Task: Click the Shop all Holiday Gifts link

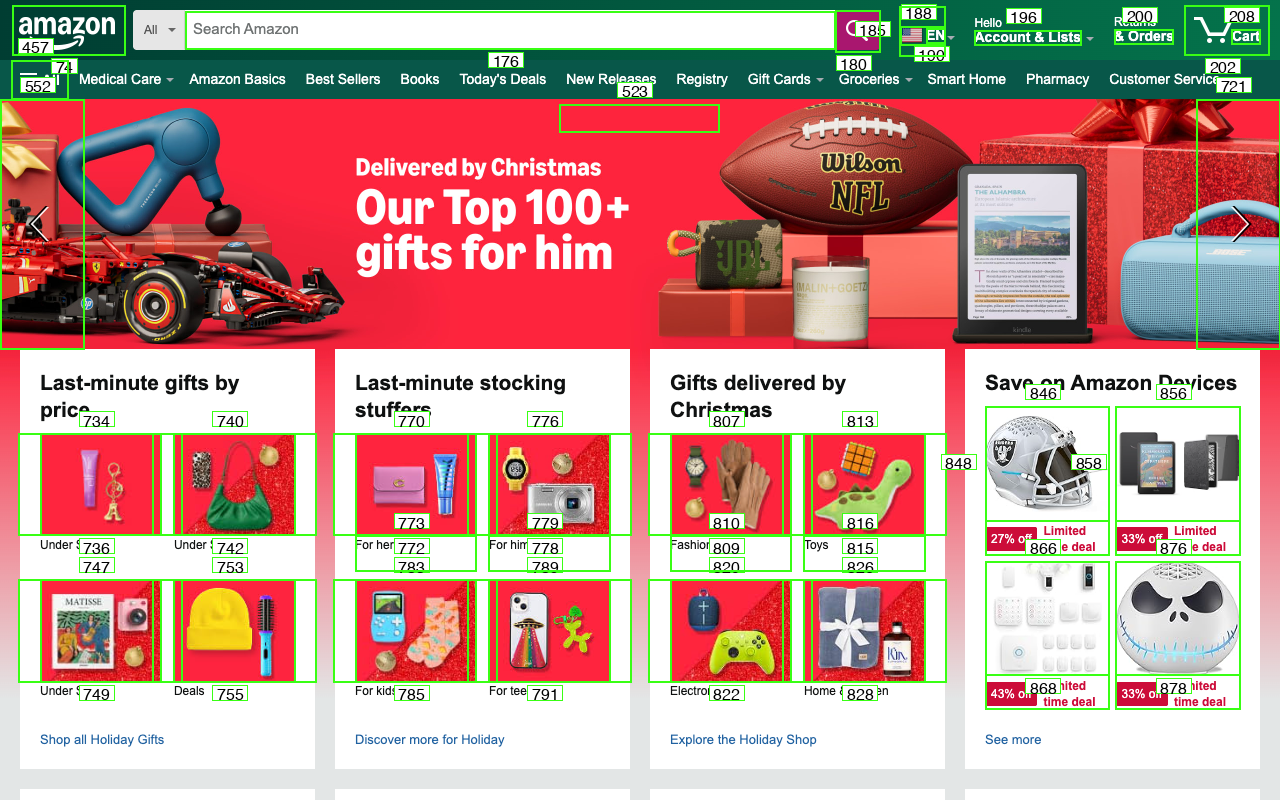Action: click(102, 740)
